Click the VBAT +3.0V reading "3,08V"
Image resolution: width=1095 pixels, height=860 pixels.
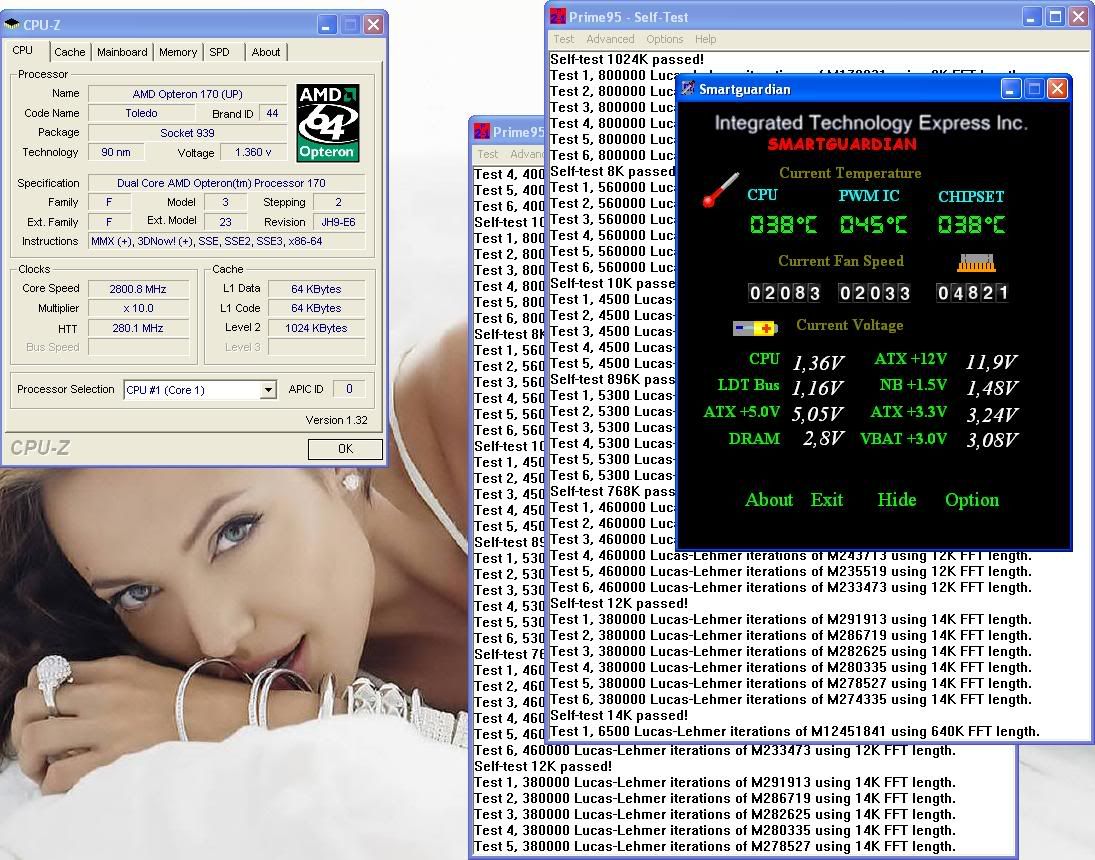(992, 439)
